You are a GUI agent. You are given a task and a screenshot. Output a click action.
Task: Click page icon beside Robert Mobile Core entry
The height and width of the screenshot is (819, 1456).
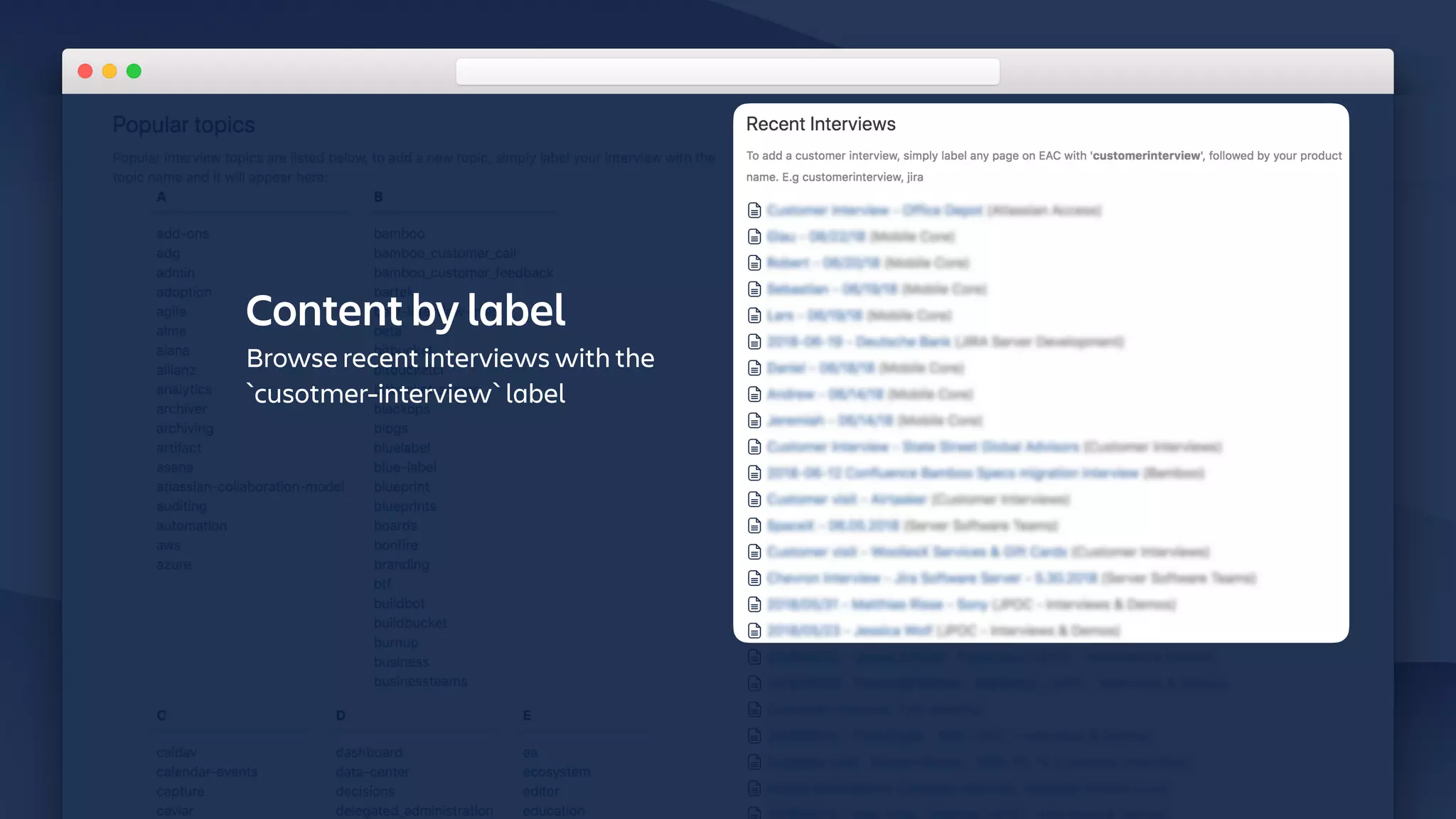(x=754, y=263)
